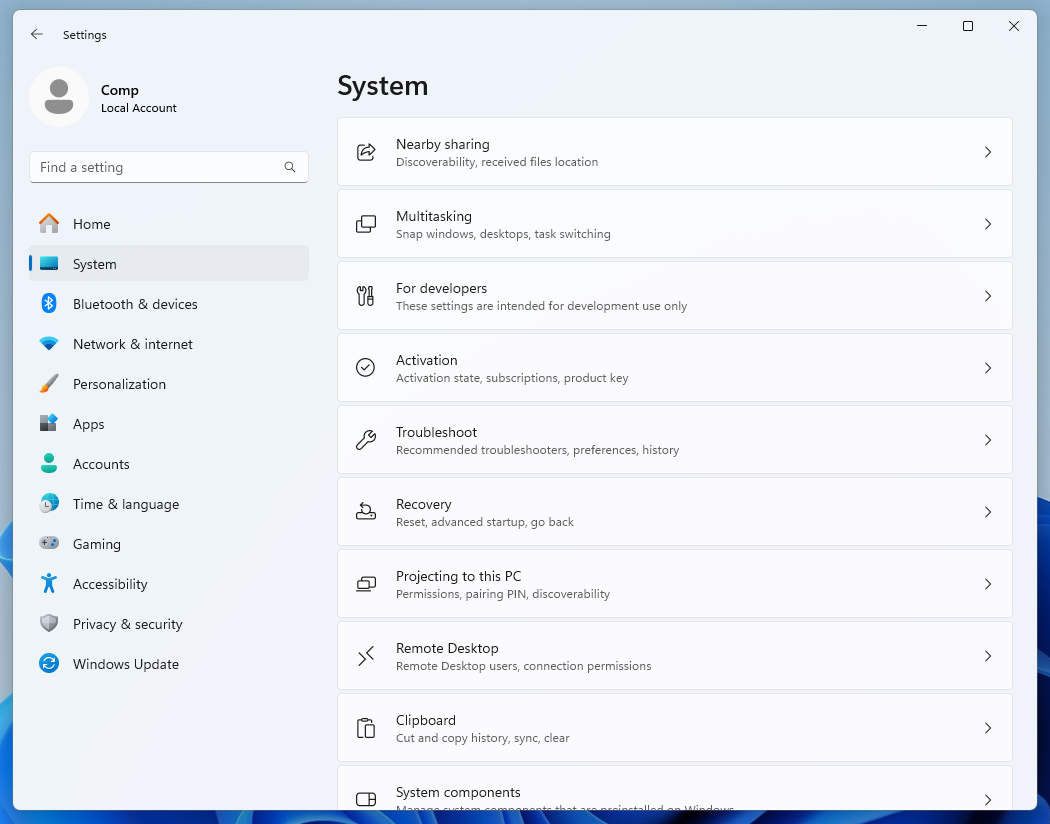Screen dimensions: 1050x824
Task: Click the Troubleshoot wrench icon
Action: (366, 440)
